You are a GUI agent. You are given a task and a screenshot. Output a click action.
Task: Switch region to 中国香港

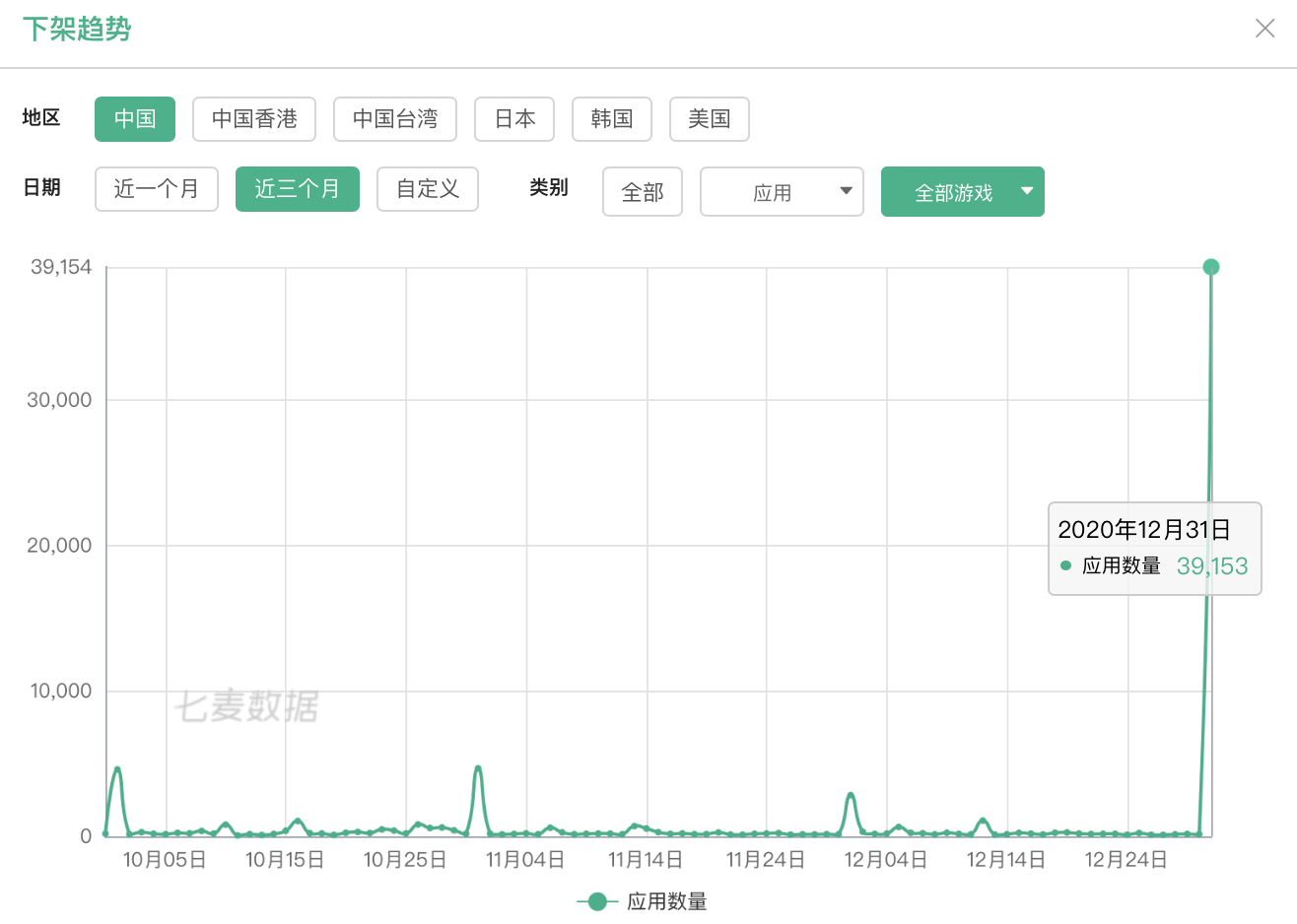coord(254,119)
